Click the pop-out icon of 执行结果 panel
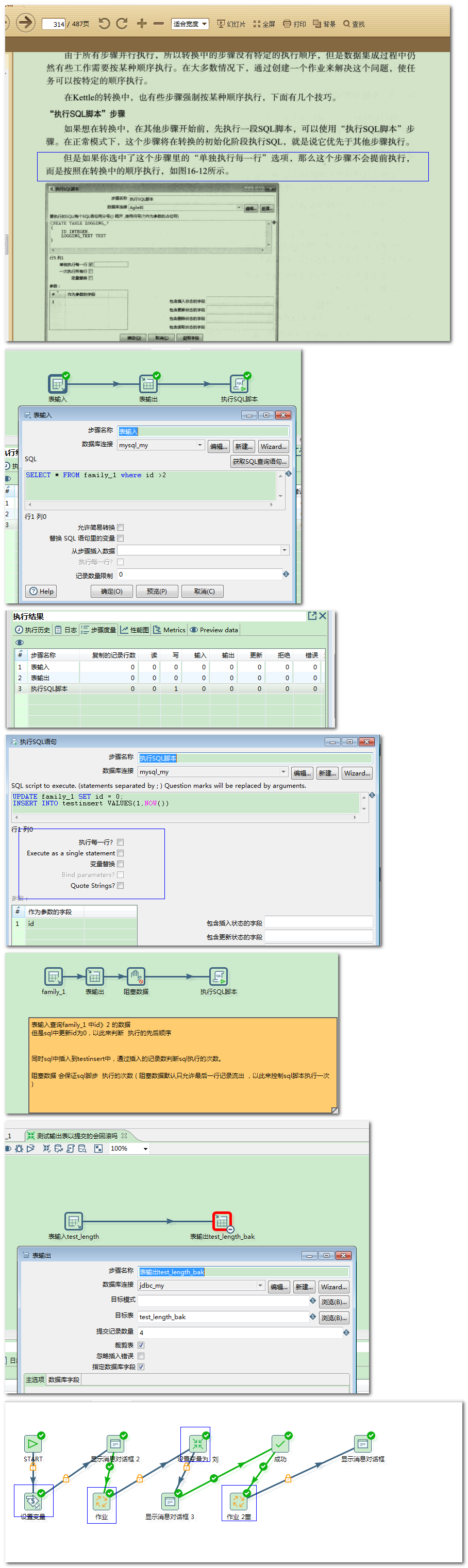 (312, 615)
